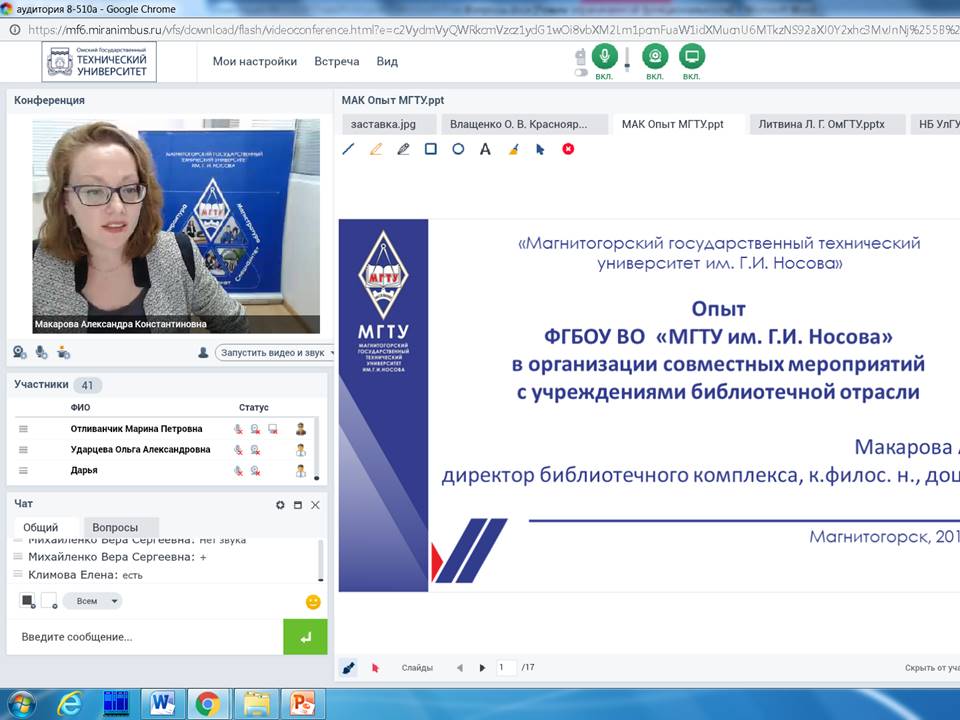The width and height of the screenshot is (960, 720).
Task: Click the slide number input field
Action: 506,667
